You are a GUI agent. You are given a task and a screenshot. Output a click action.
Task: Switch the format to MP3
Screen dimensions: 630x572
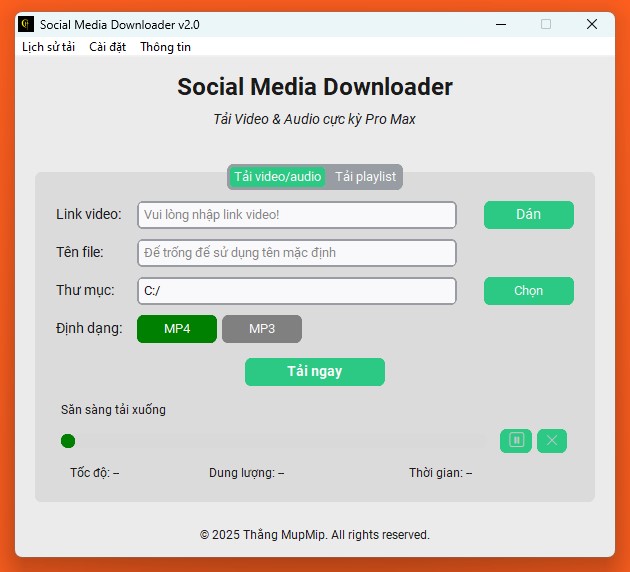pyautogui.click(x=261, y=329)
